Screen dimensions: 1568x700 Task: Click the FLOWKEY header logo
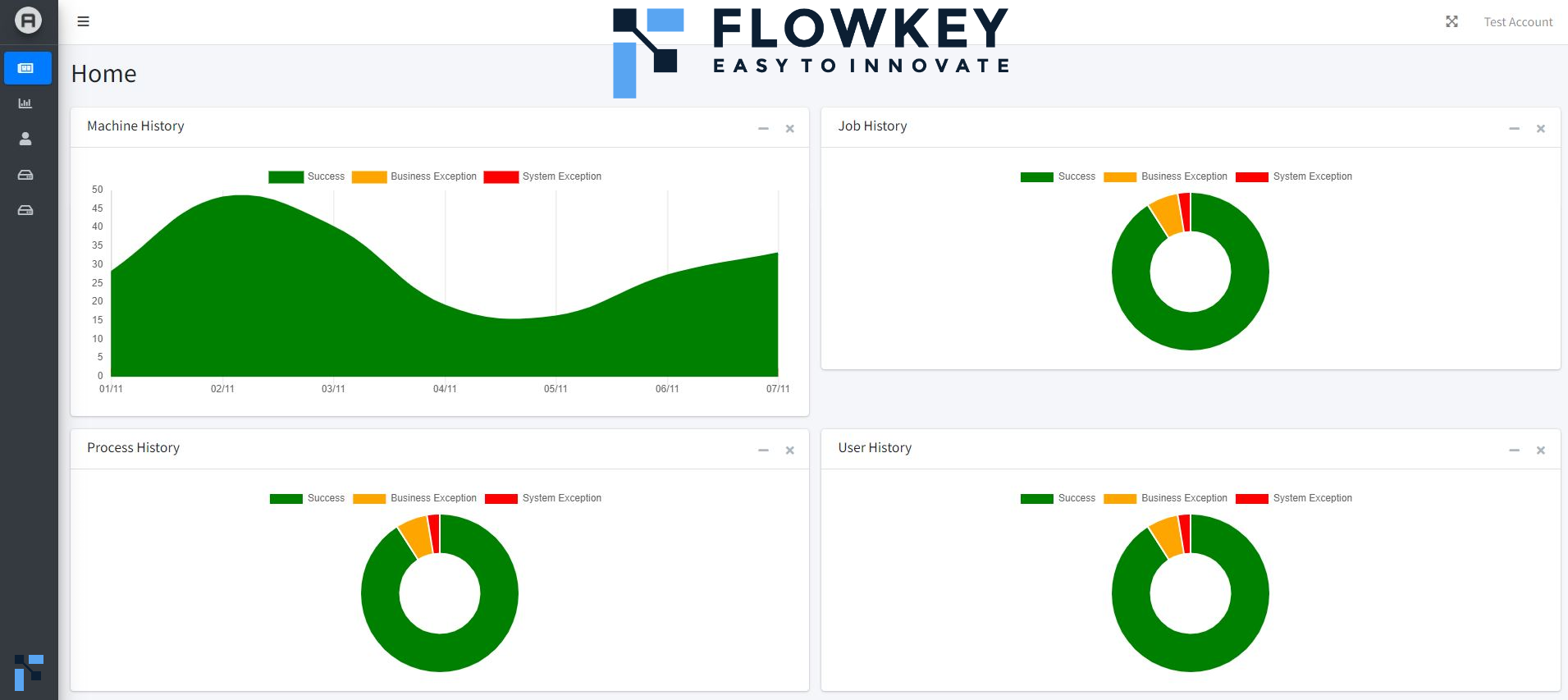coord(811,52)
